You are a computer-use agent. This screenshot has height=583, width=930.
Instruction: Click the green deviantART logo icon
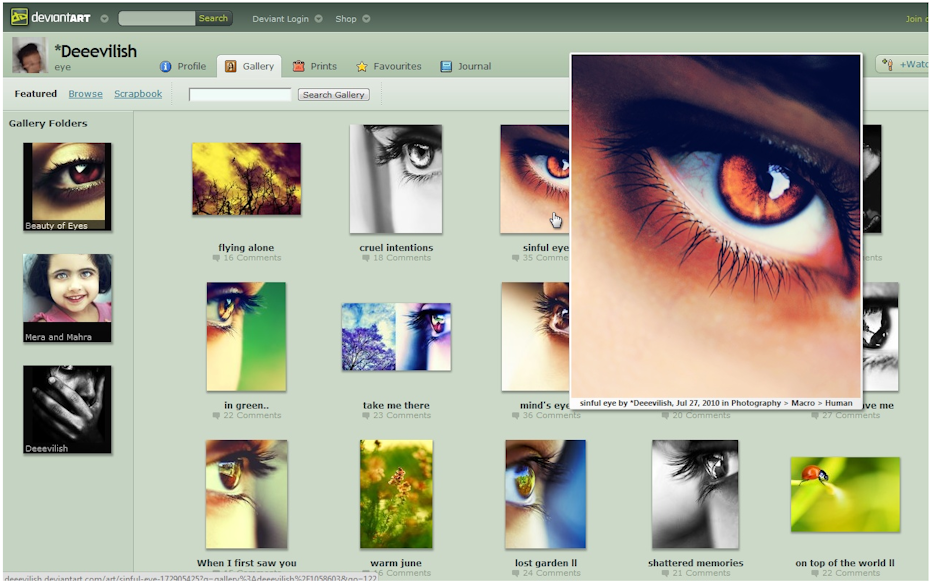point(19,17)
